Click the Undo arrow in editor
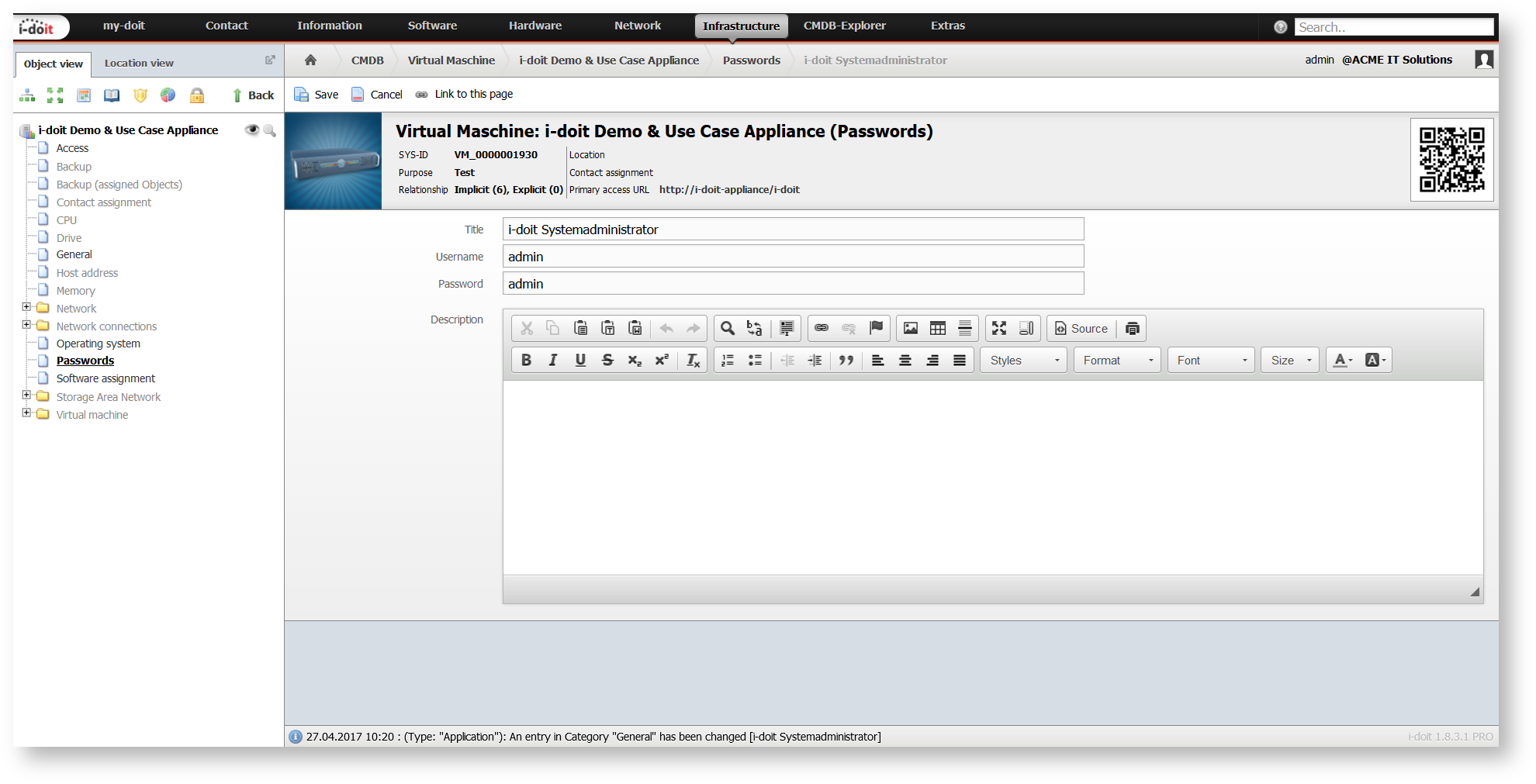Viewport: 1536px width, 784px height. click(x=666, y=329)
